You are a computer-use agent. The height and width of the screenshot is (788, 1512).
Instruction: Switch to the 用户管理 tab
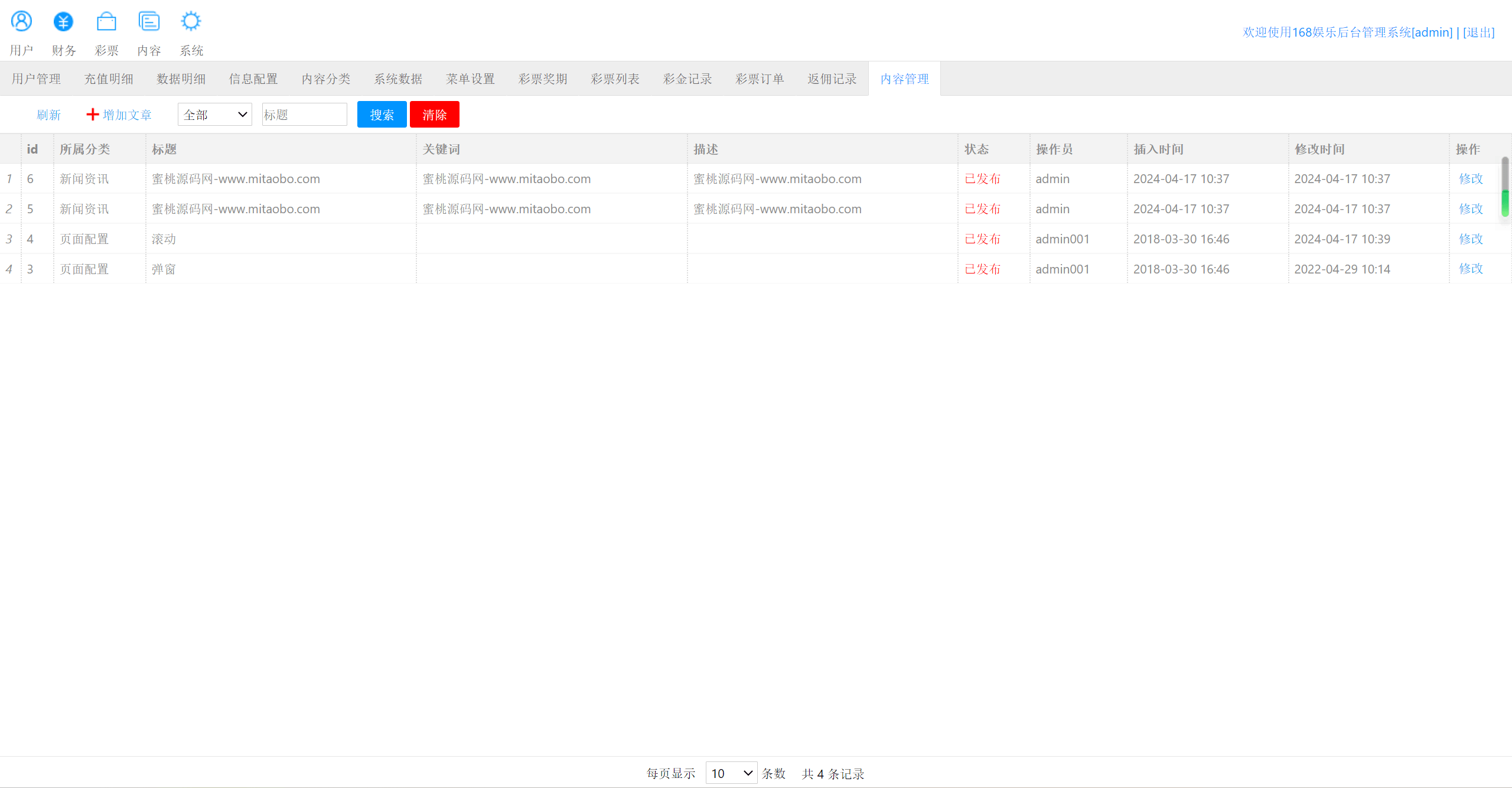[x=36, y=79]
